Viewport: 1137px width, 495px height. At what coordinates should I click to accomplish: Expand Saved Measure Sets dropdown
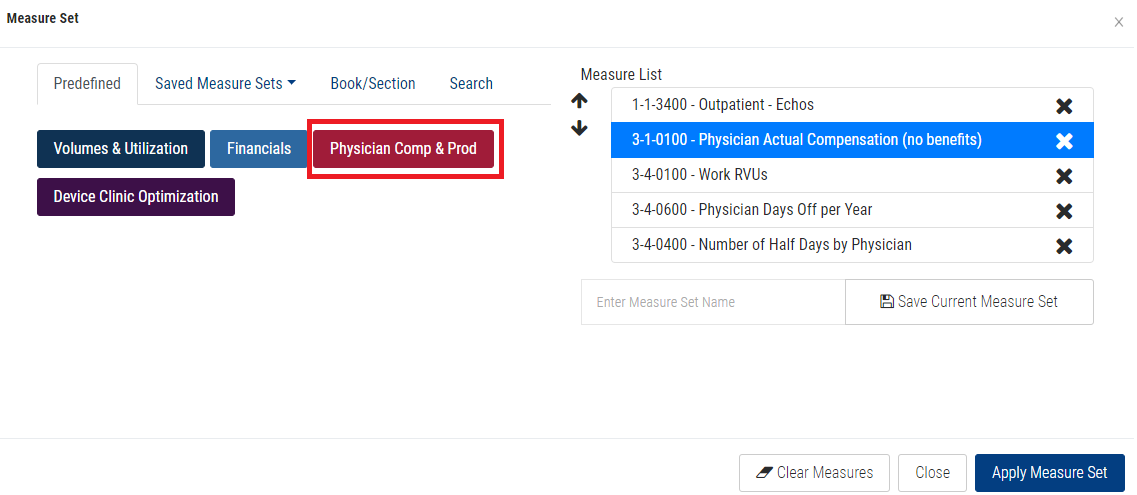click(x=225, y=84)
